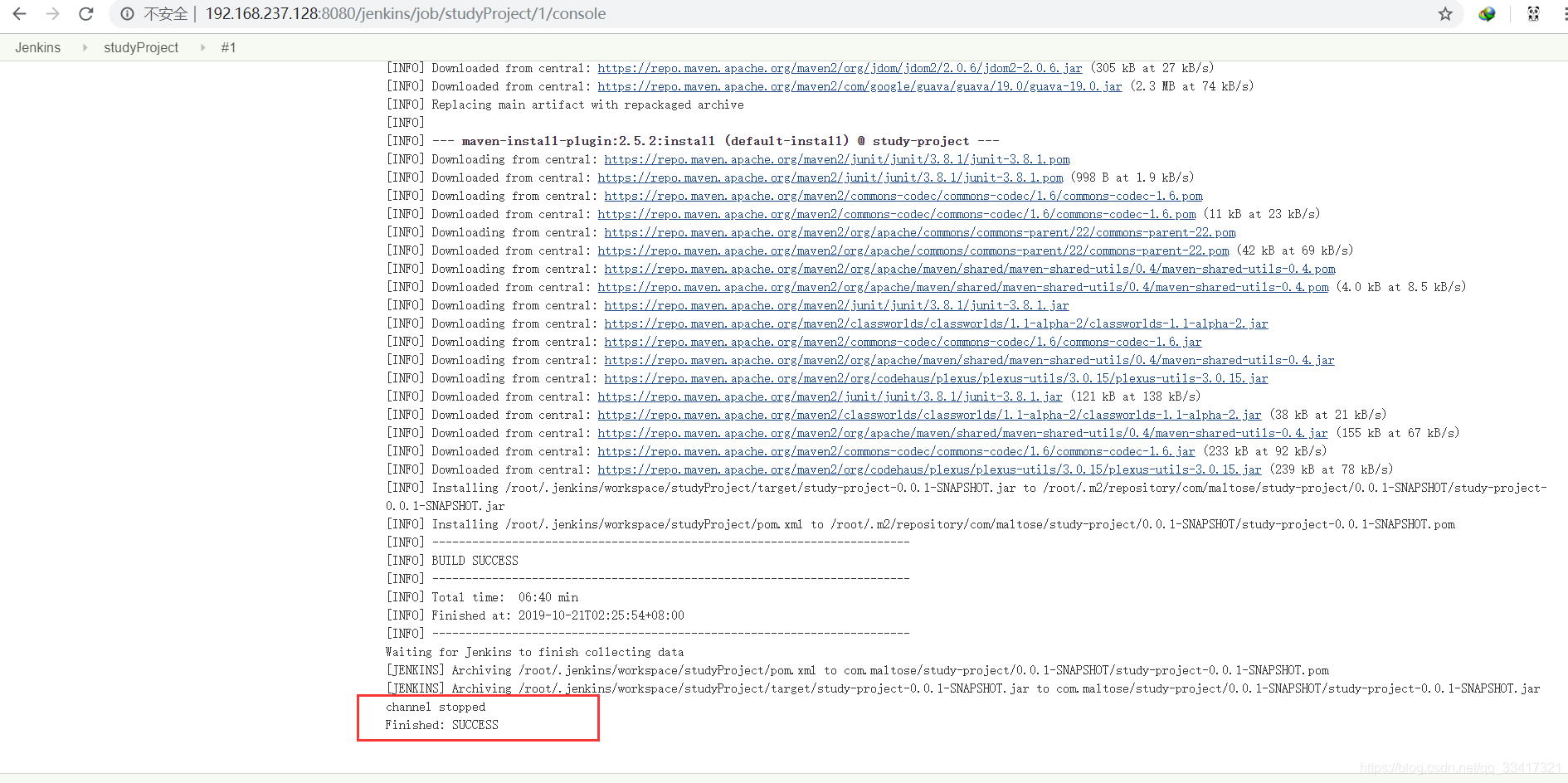This screenshot has height=783, width=1568.
Task: Open commons-codec-1.6.pom Downloaded link (11 kB)
Action: coord(897,214)
